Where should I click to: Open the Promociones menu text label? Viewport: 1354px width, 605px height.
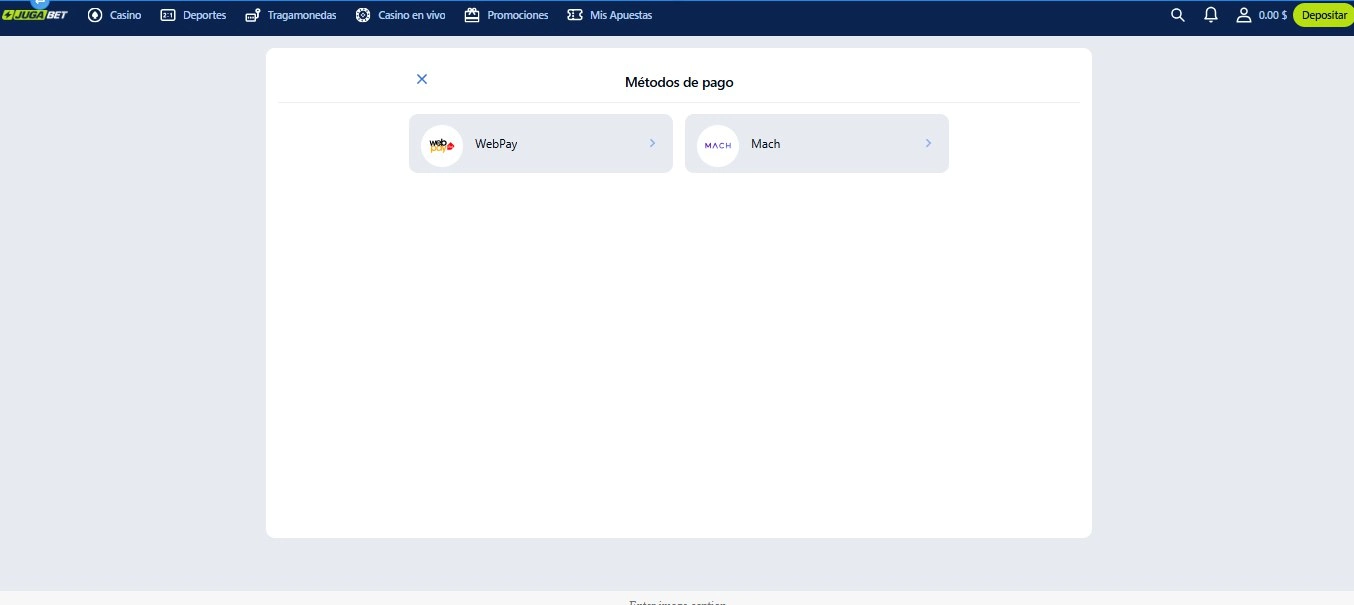(518, 15)
